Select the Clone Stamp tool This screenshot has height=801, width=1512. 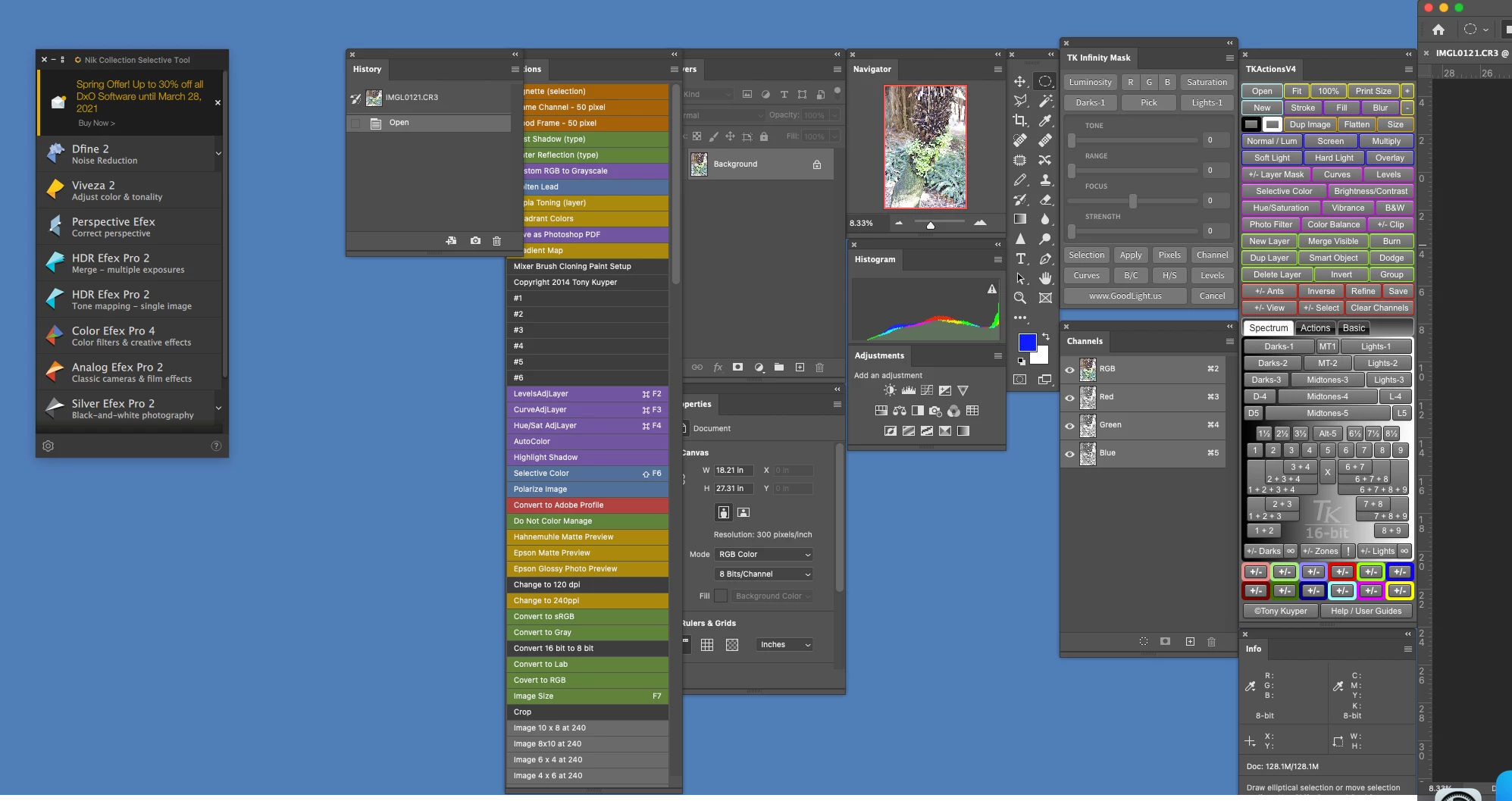[1045, 180]
